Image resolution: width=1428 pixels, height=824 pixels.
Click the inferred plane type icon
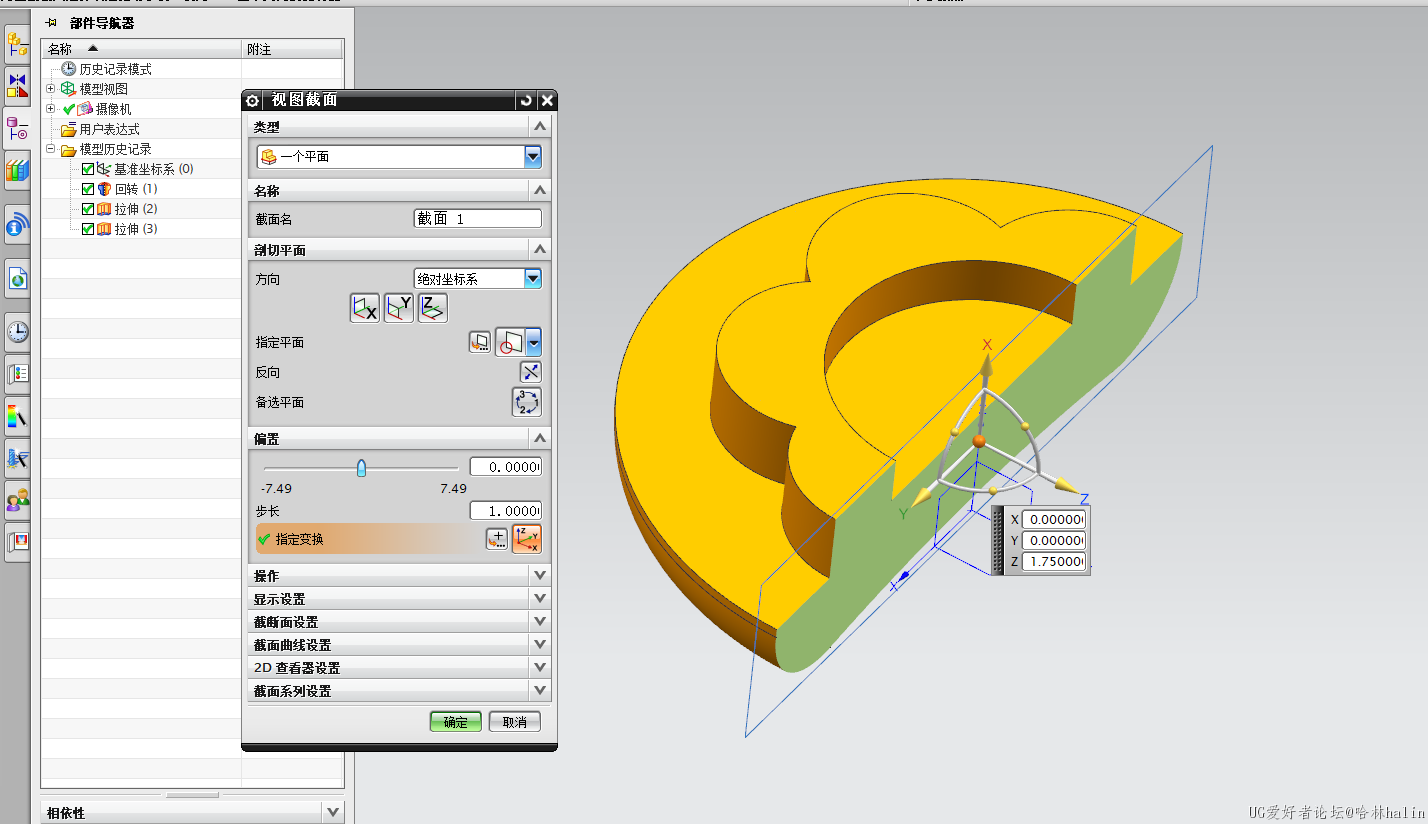pyautogui.click(x=511, y=343)
